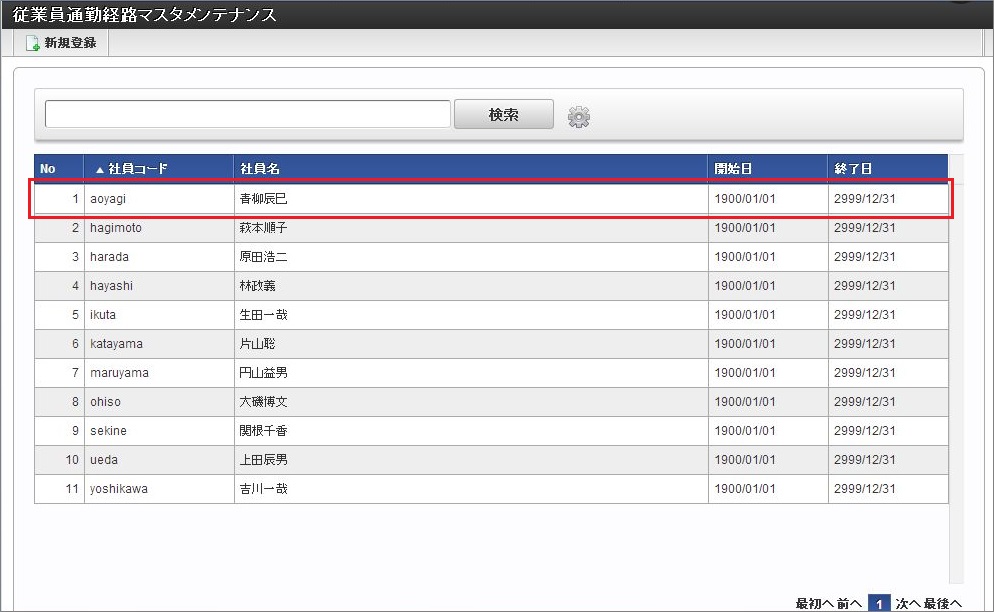Go to 次へ next page link
Image resolution: width=994 pixels, height=612 pixels.
908,604
